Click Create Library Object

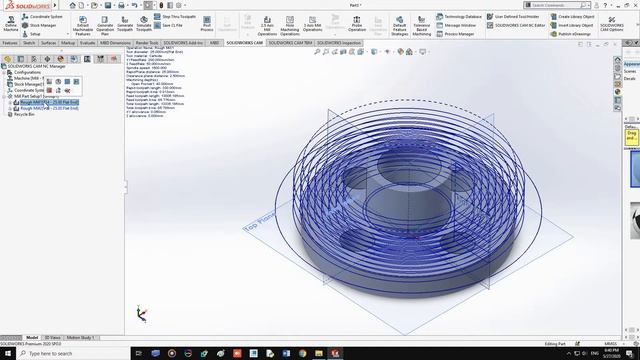pyautogui.click(x=572, y=17)
